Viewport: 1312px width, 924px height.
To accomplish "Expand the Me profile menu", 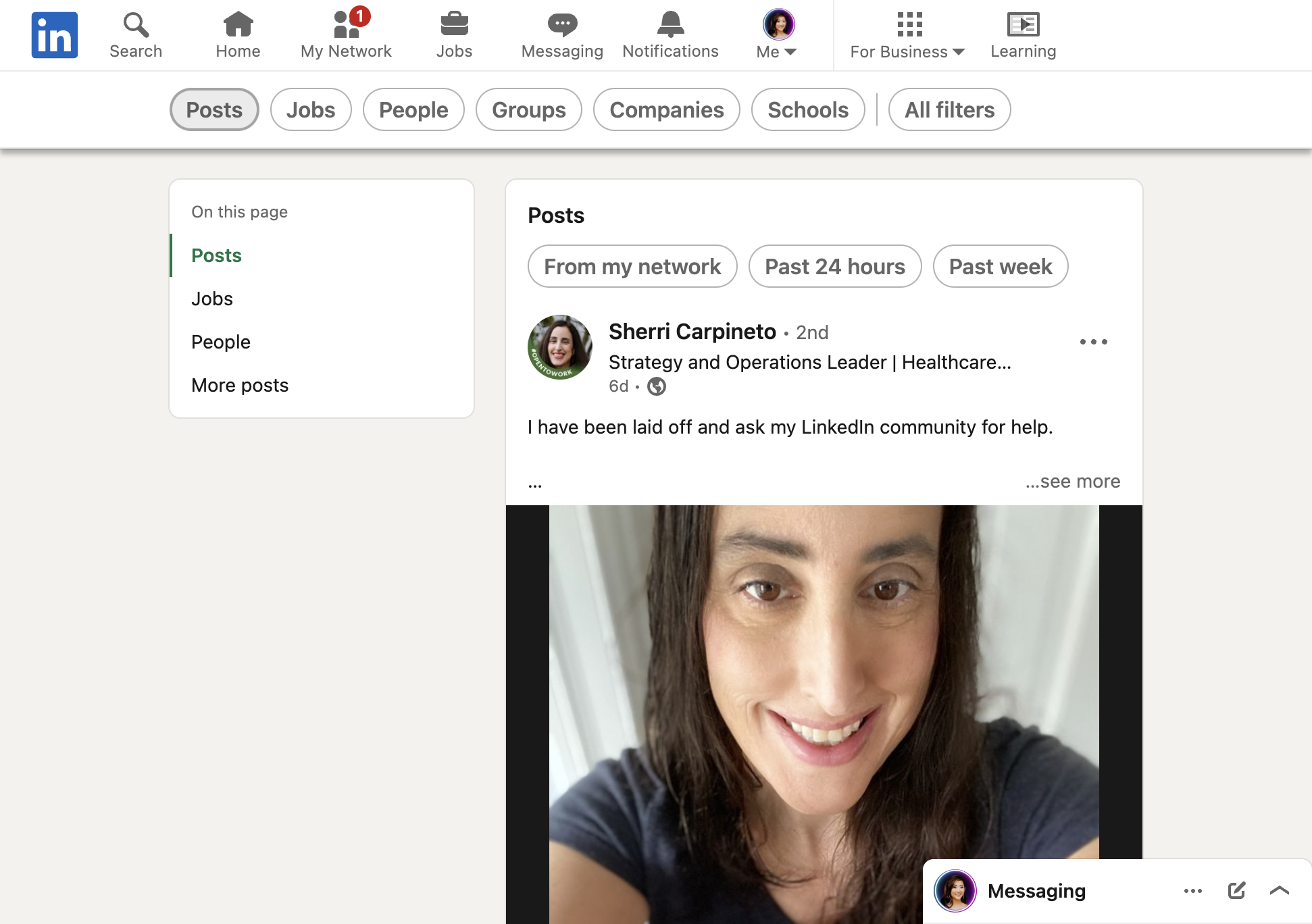I will tap(778, 35).
